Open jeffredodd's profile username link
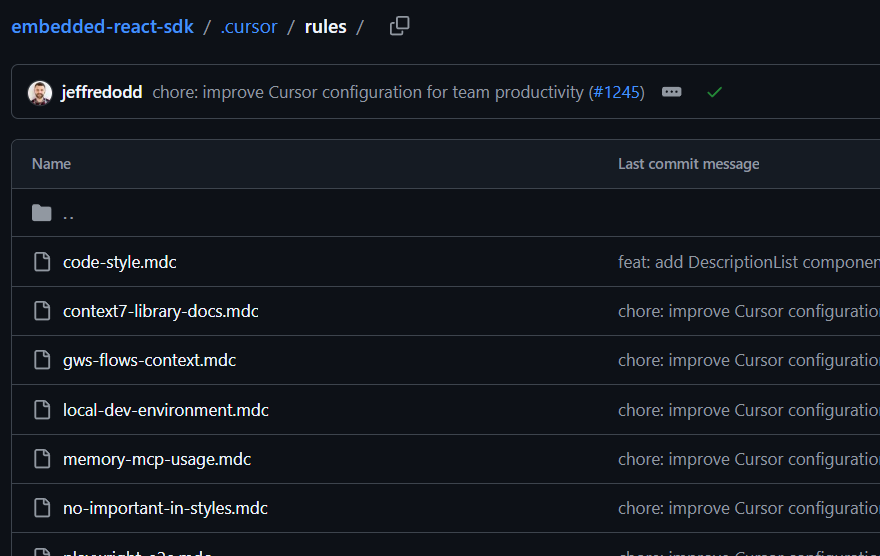The width and height of the screenshot is (880, 556). pyautogui.click(x=101, y=92)
